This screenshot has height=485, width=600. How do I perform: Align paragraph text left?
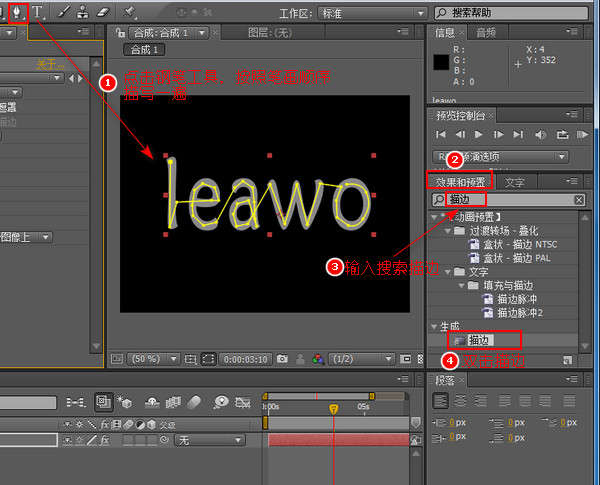(x=440, y=401)
